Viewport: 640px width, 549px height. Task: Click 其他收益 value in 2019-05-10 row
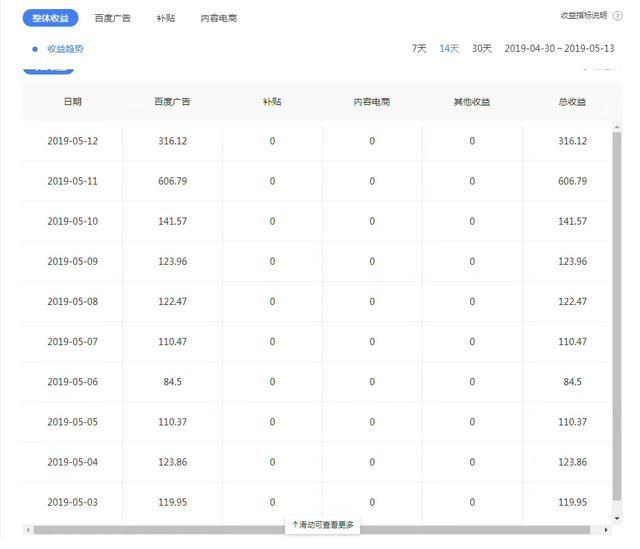[x=472, y=221]
